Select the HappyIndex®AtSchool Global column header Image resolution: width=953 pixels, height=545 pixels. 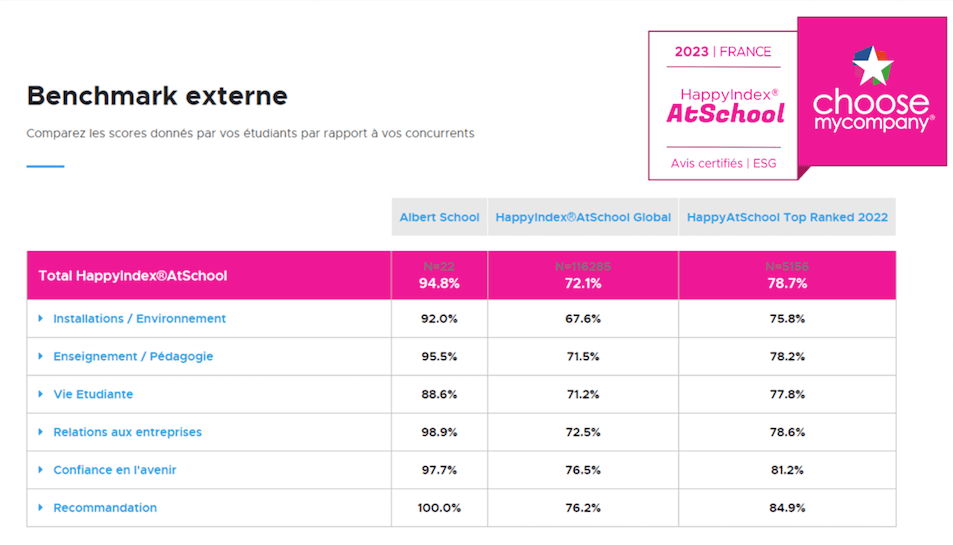point(583,217)
